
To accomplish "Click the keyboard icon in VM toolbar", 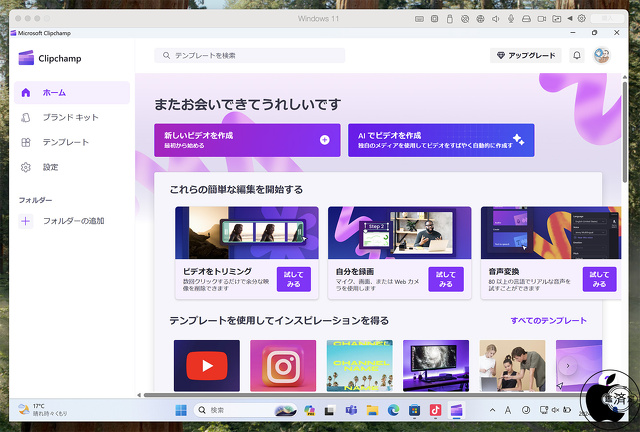I will 419,19.
